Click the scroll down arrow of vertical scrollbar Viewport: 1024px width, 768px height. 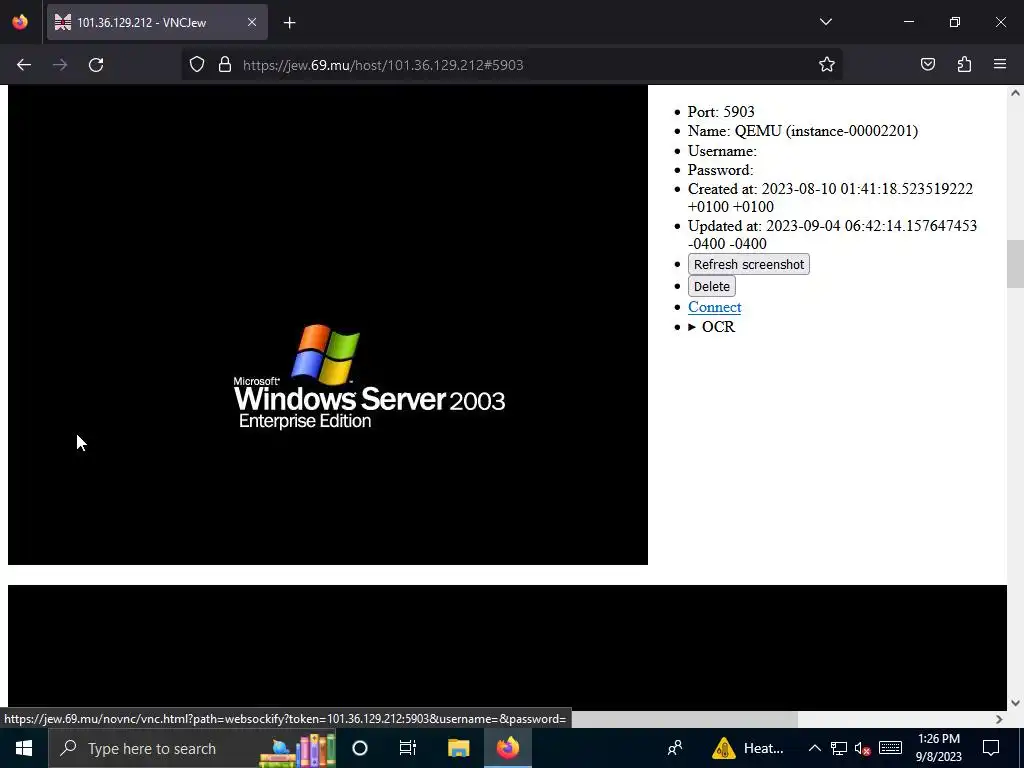(1015, 703)
